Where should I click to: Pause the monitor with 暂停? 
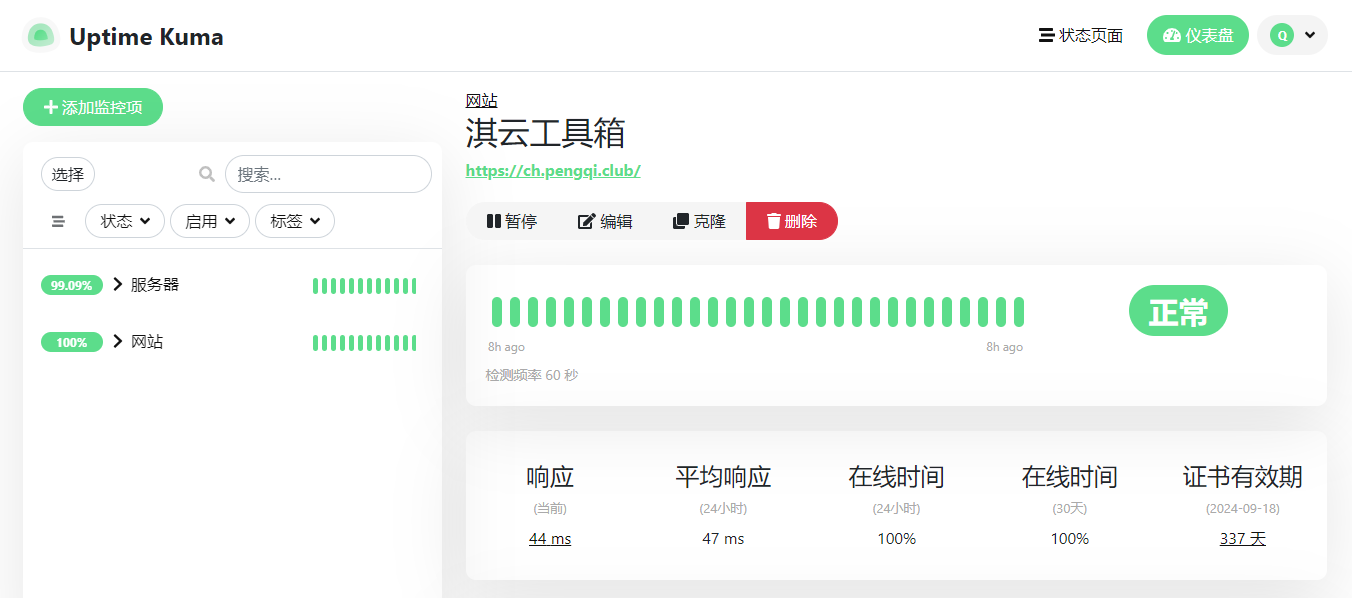tap(512, 221)
